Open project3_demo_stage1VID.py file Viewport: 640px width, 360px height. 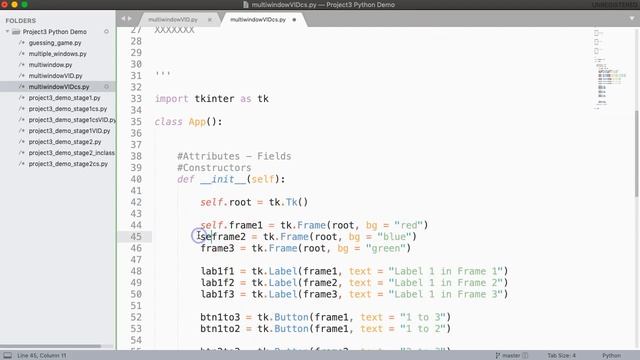click(x=69, y=131)
